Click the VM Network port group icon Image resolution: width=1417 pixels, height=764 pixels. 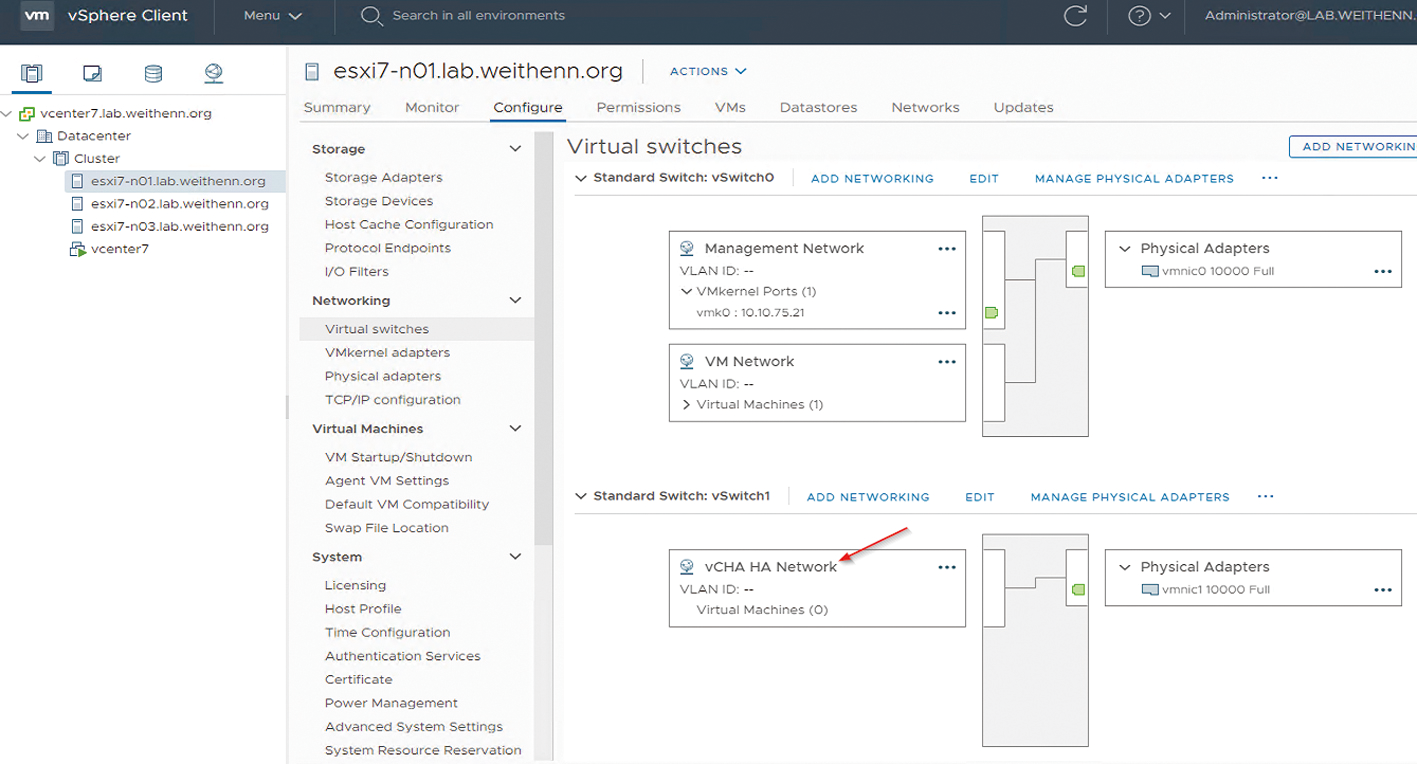[687, 361]
